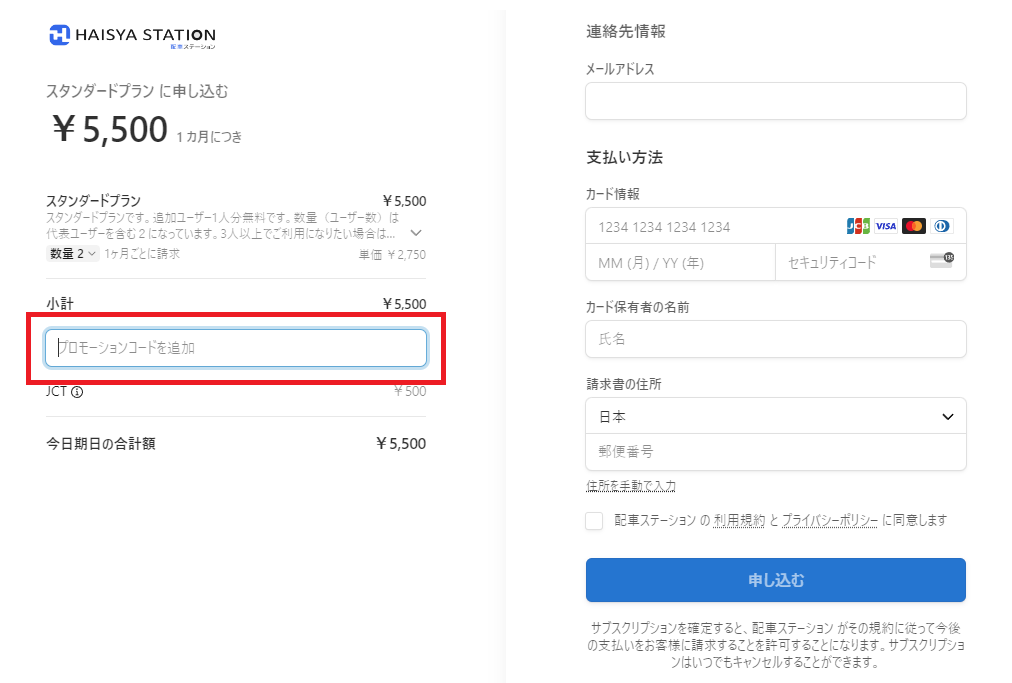Open the 利用規約 terms link
This screenshot has width=1012, height=683.
pyautogui.click(x=738, y=520)
